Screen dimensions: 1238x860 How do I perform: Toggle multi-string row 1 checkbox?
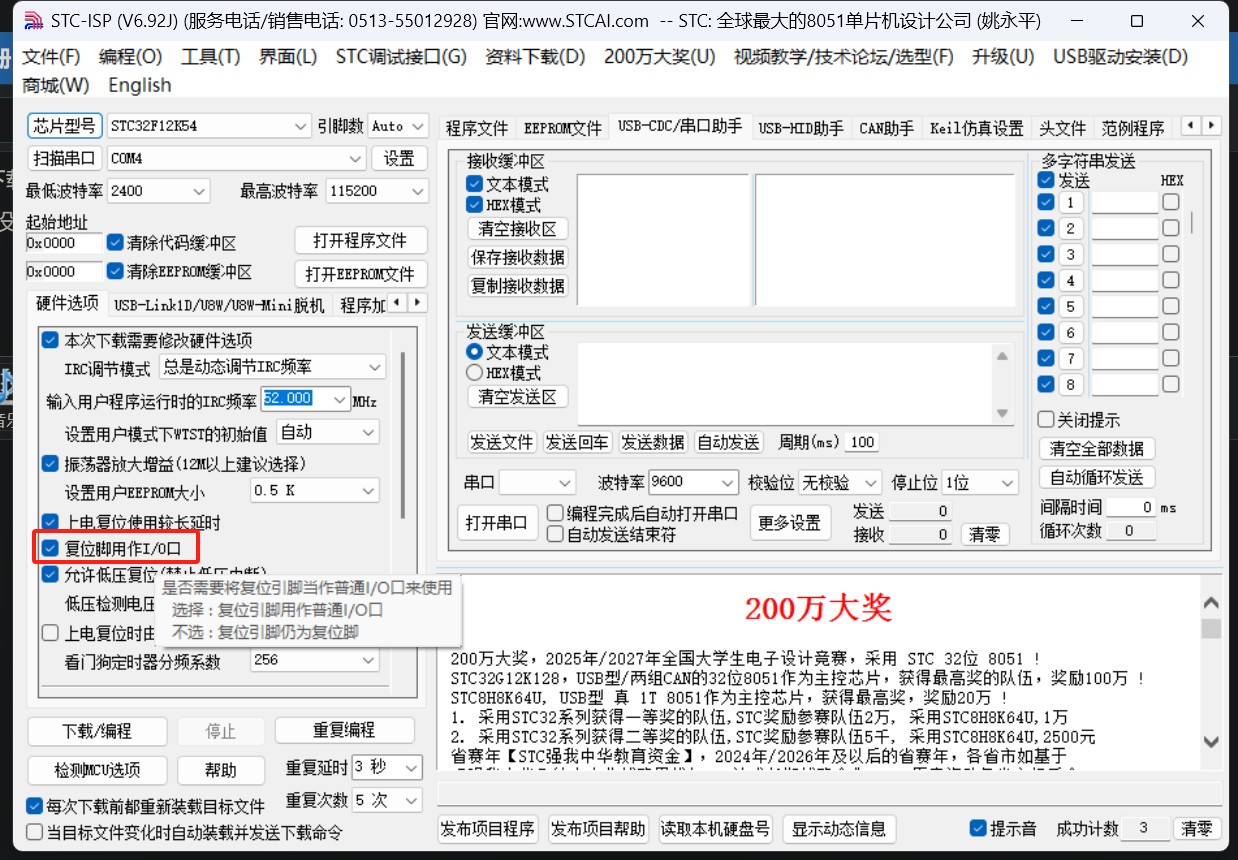pos(1046,202)
